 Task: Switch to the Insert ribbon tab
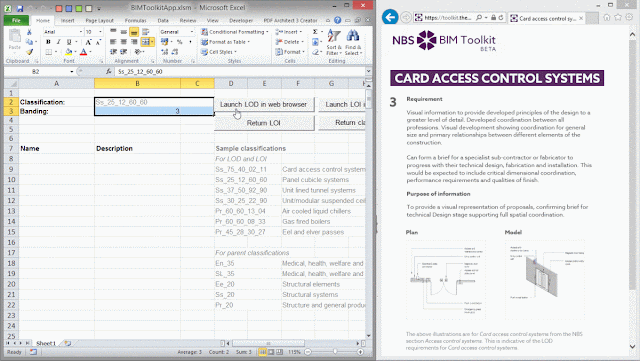[x=68, y=20]
